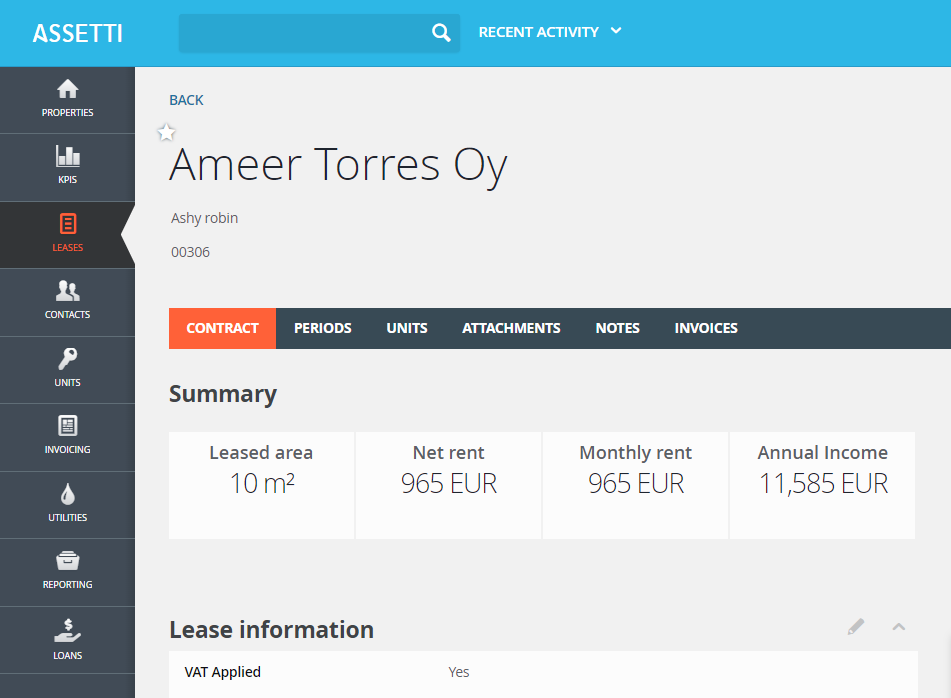Go to Invoicing in the sidebar

coord(67,437)
